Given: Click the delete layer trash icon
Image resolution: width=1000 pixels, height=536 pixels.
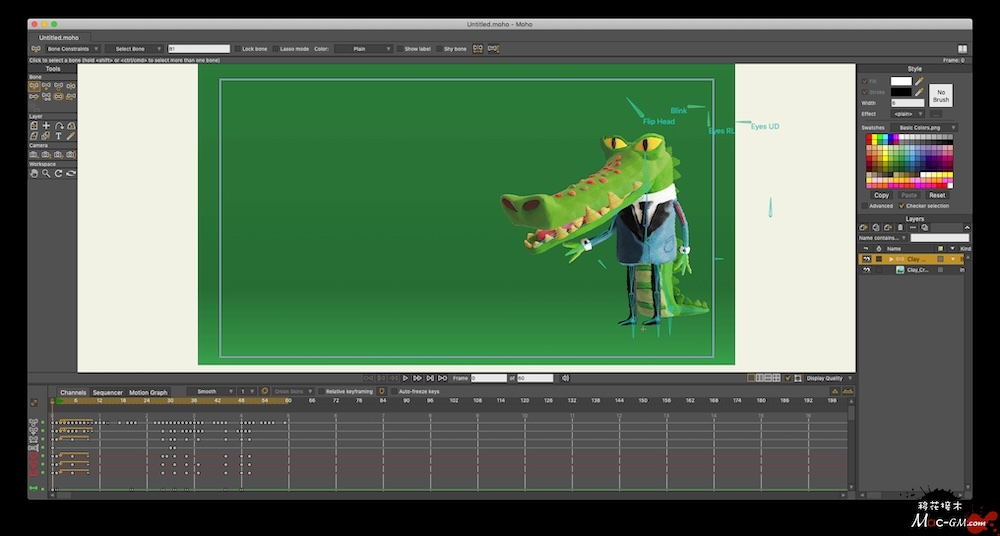Looking at the screenshot, I should [x=900, y=227].
